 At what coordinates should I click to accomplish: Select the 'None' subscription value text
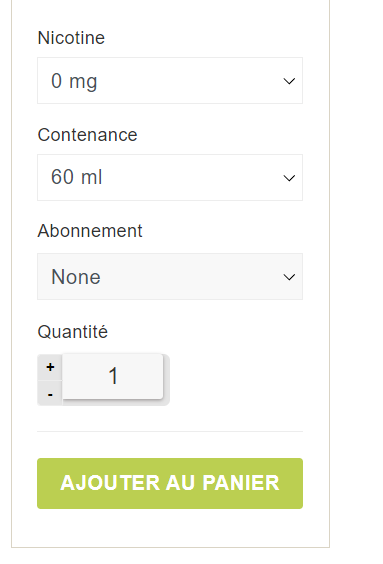pyautogui.click(x=76, y=277)
